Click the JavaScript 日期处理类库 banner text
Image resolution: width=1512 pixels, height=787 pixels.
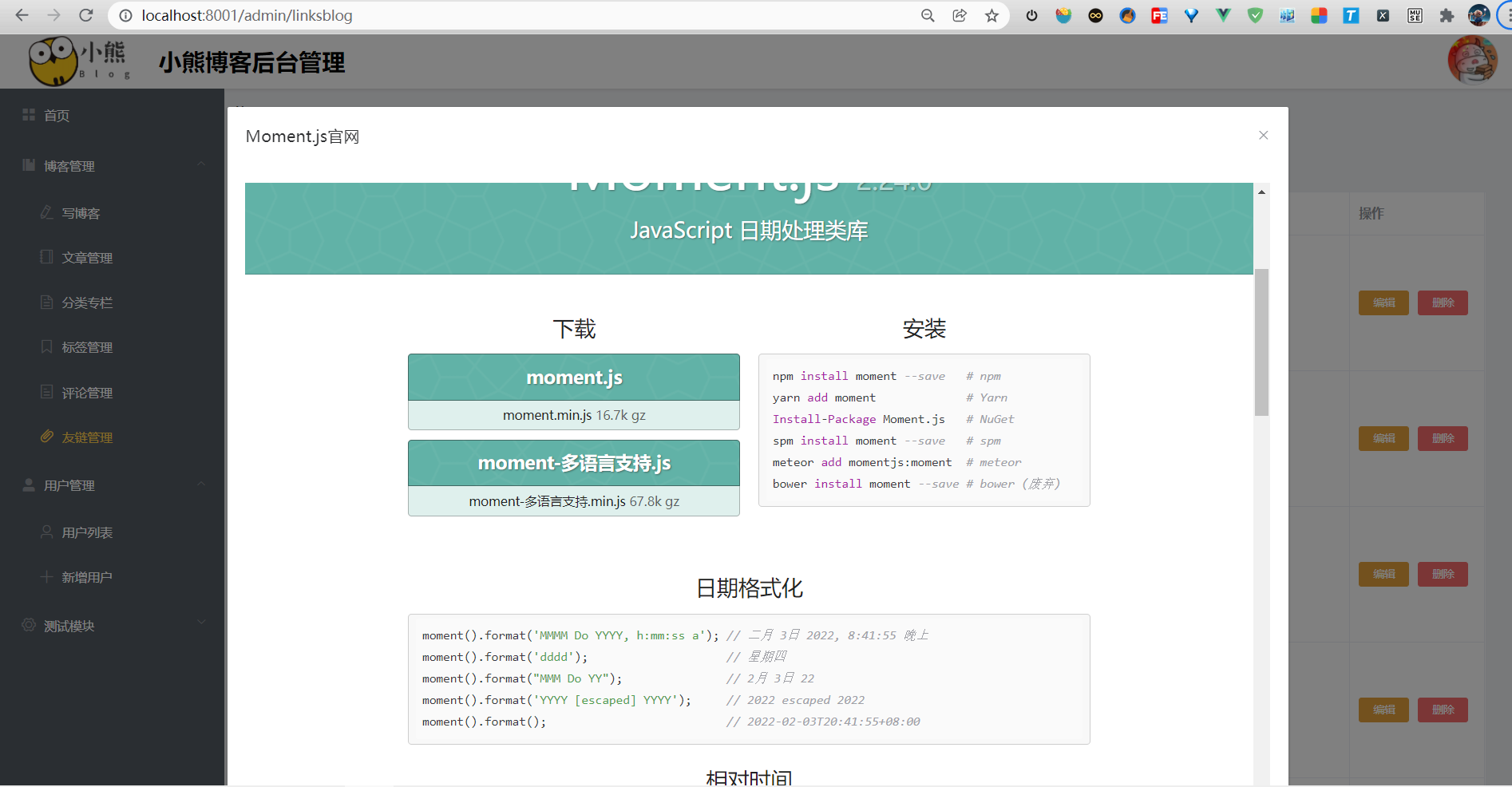click(x=749, y=231)
